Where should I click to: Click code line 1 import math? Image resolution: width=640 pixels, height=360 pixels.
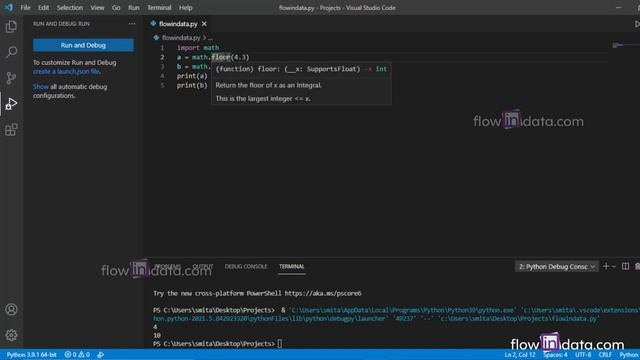pos(198,48)
